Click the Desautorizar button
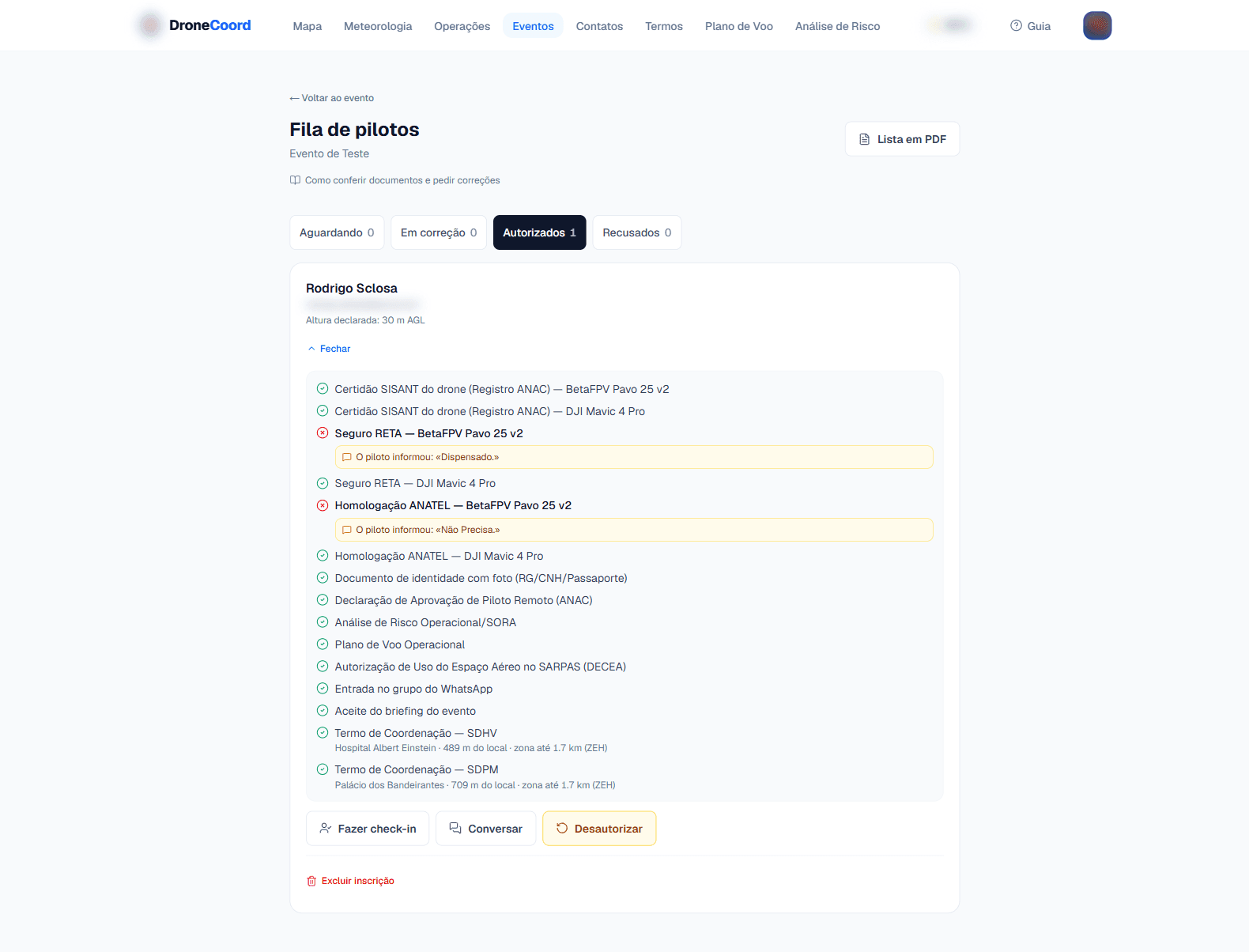This screenshot has height=952, width=1249. [599, 829]
